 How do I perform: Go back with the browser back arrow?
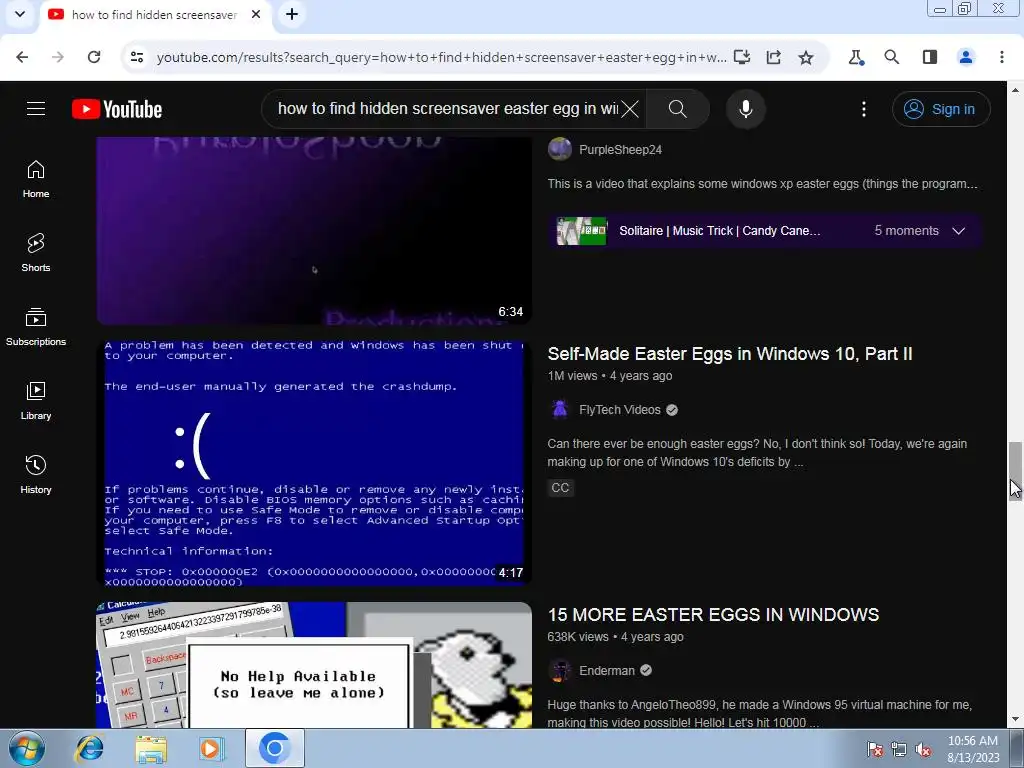pyautogui.click(x=22, y=57)
